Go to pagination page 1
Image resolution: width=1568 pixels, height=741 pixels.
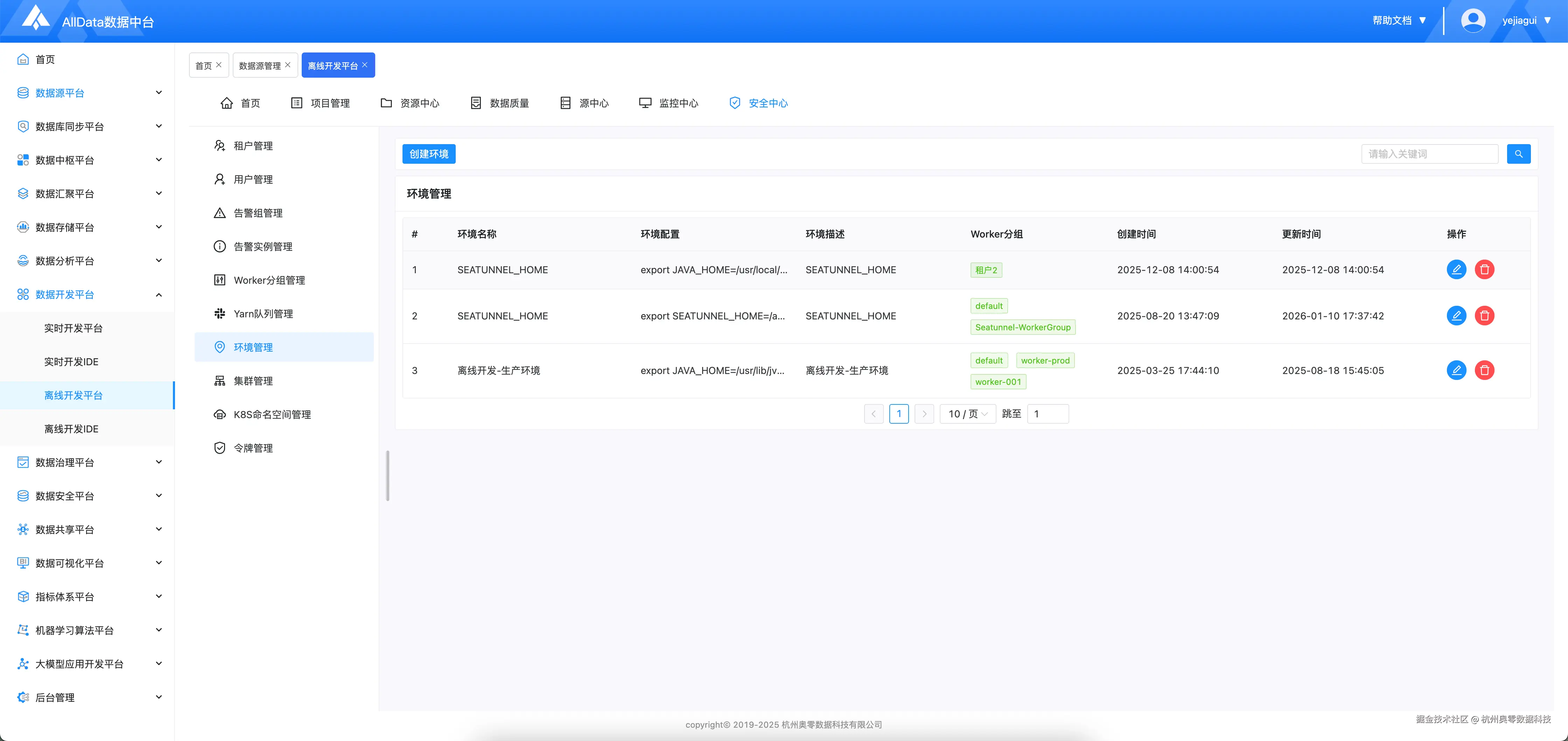tap(898, 414)
